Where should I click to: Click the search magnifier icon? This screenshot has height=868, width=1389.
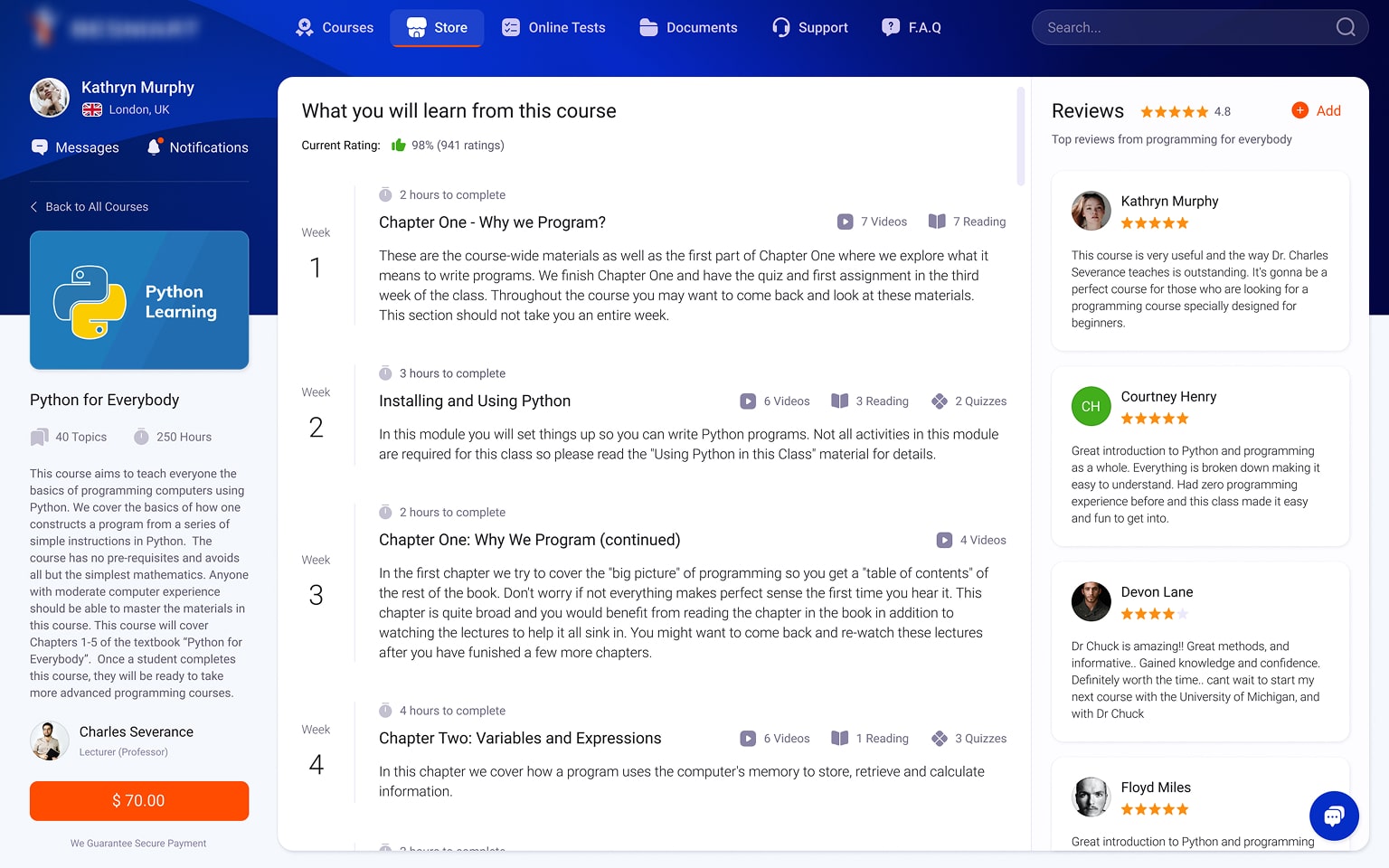click(1346, 27)
